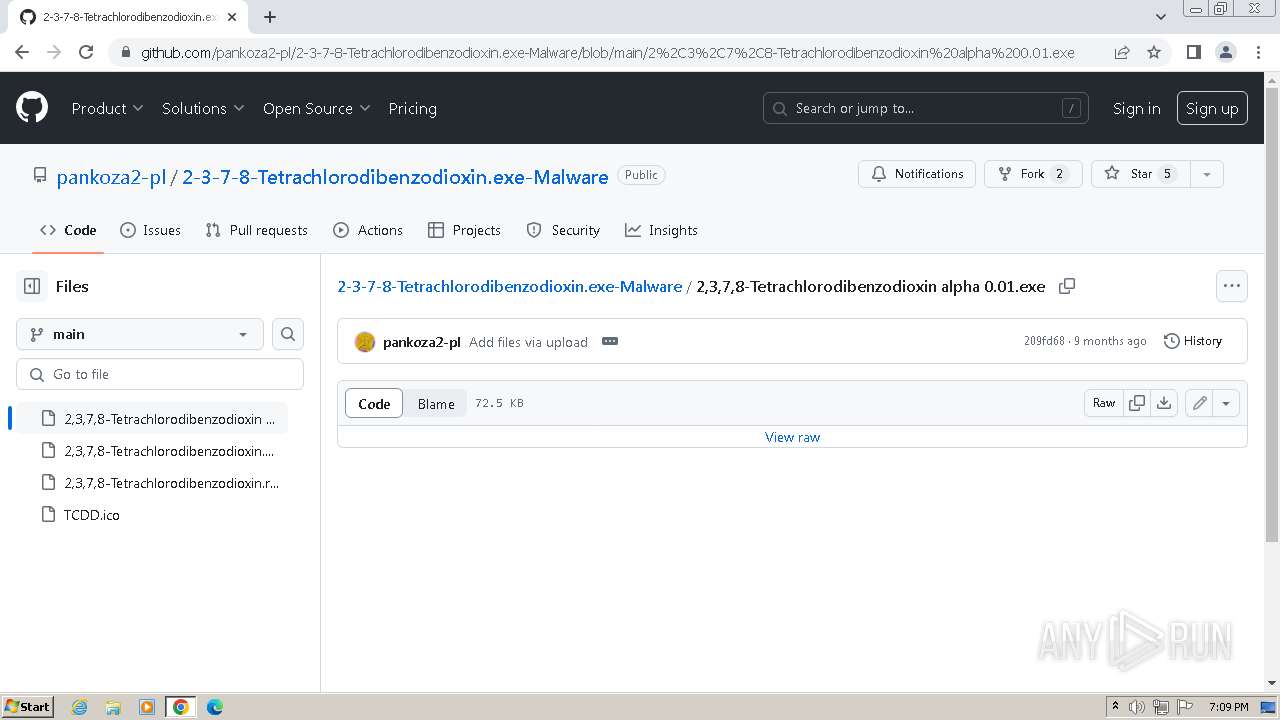Click the share page icon in address bar
Image resolution: width=1280 pixels, height=720 pixels.
(x=1122, y=52)
